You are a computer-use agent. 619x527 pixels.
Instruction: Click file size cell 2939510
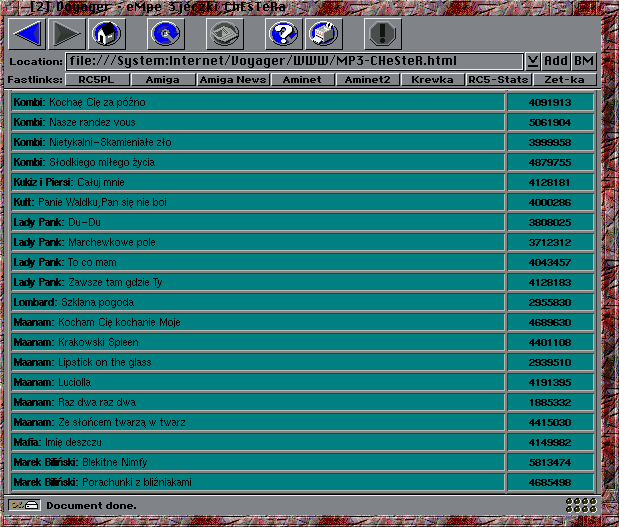point(550,362)
